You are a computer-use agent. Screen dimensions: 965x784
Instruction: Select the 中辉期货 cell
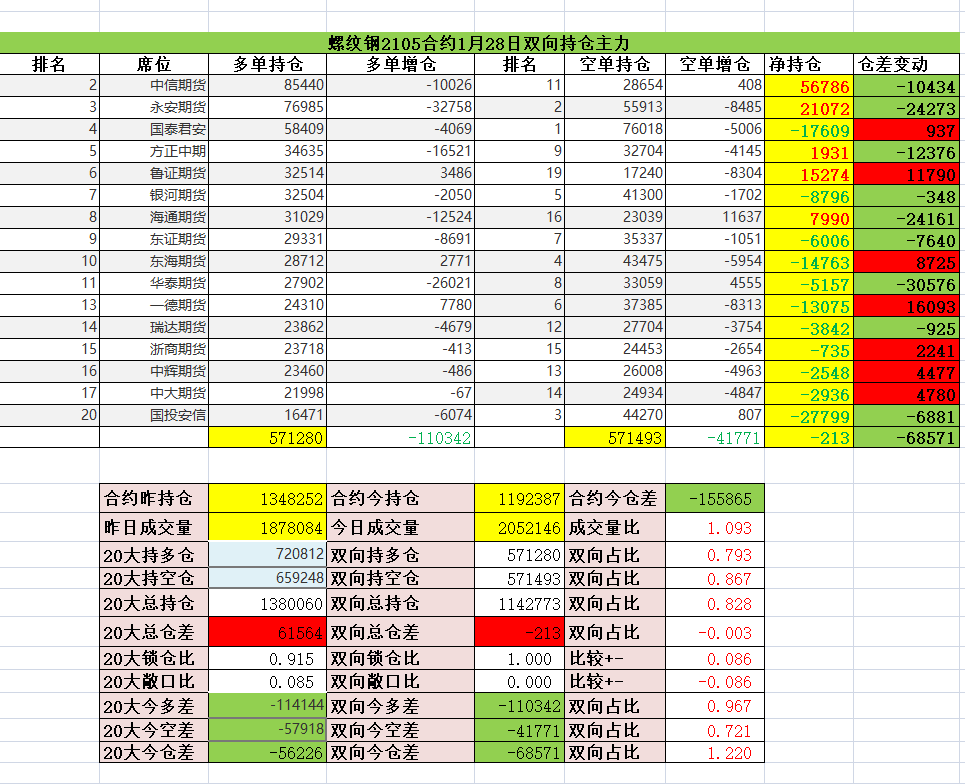(x=154, y=371)
